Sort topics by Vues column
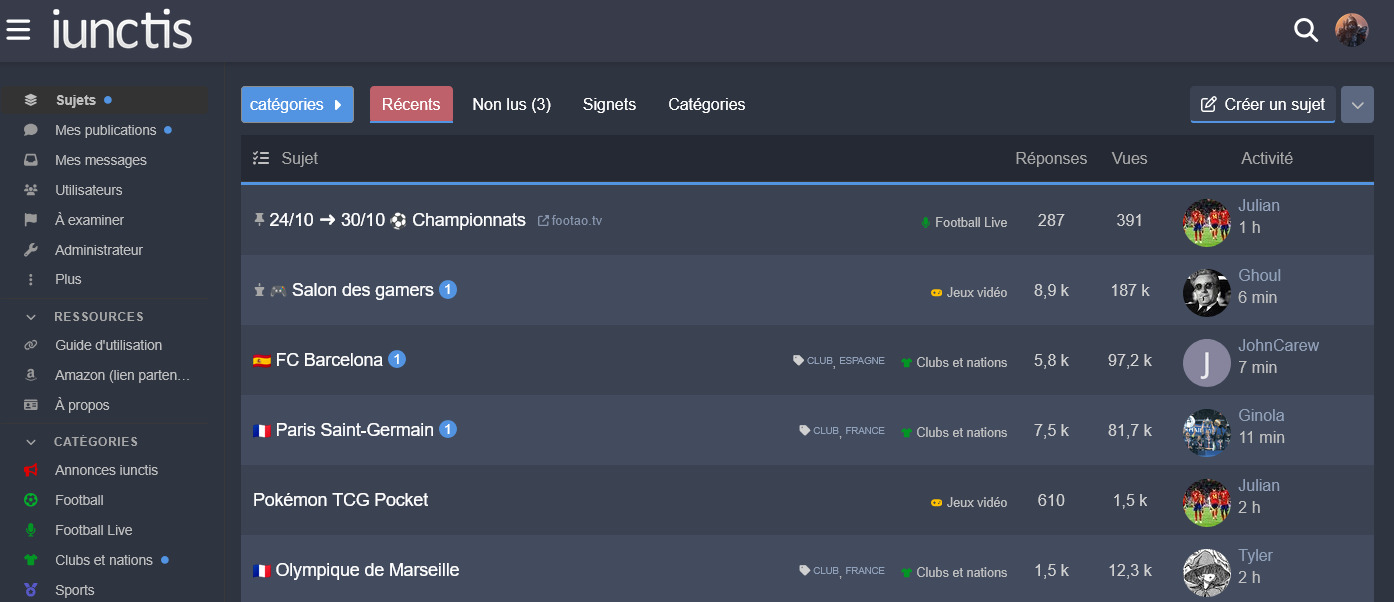1394x602 pixels. tap(1129, 158)
